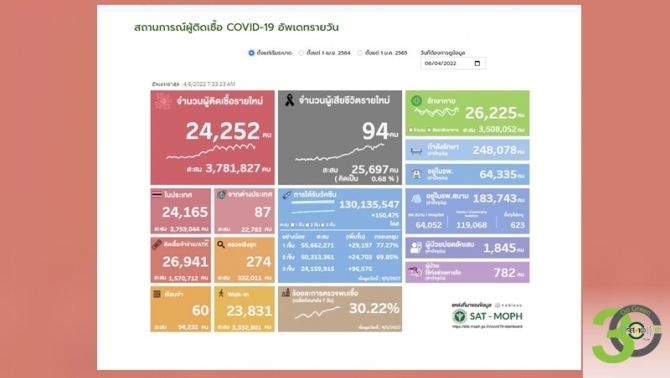
Task: Click the SAT-MOPH logo
Action: (x=487, y=316)
